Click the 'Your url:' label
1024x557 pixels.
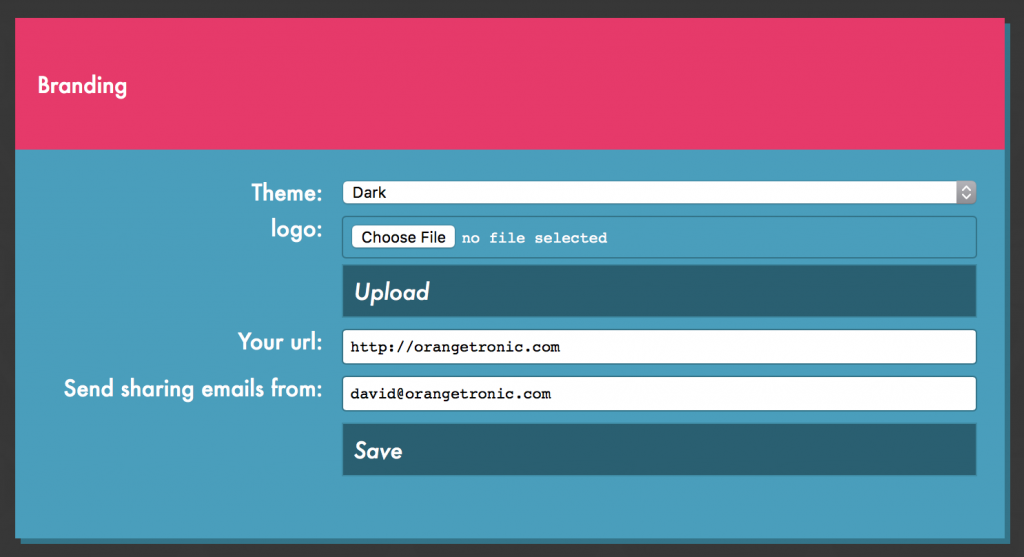[280, 342]
